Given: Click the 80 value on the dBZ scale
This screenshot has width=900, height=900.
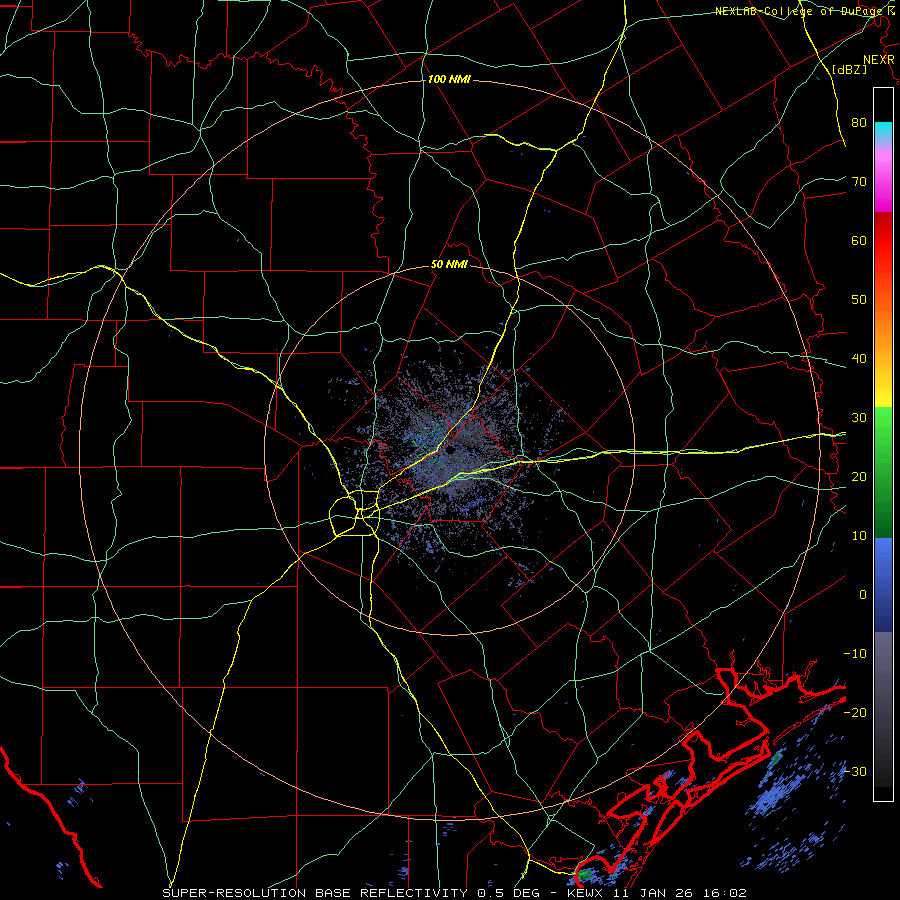Looking at the screenshot, I should coord(859,122).
